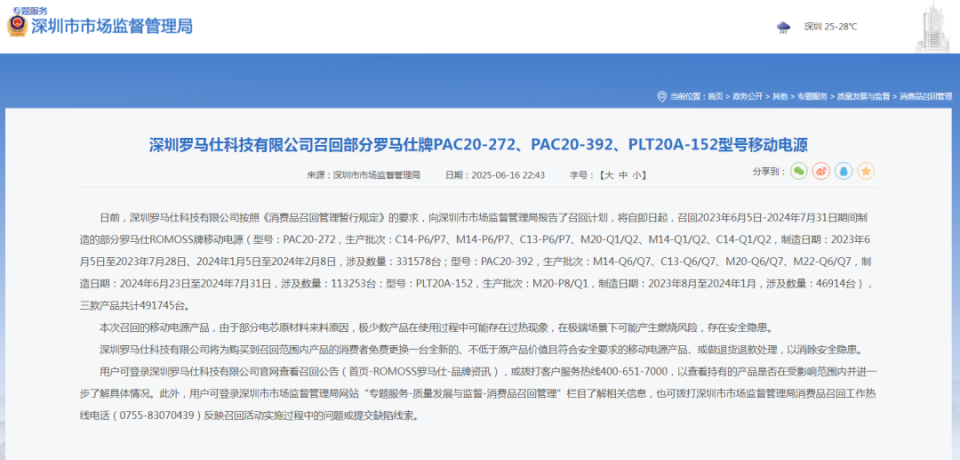Open 质量发展与监督 breadcrumb link
This screenshot has width=960, height=460.
[x=863, y=96]
